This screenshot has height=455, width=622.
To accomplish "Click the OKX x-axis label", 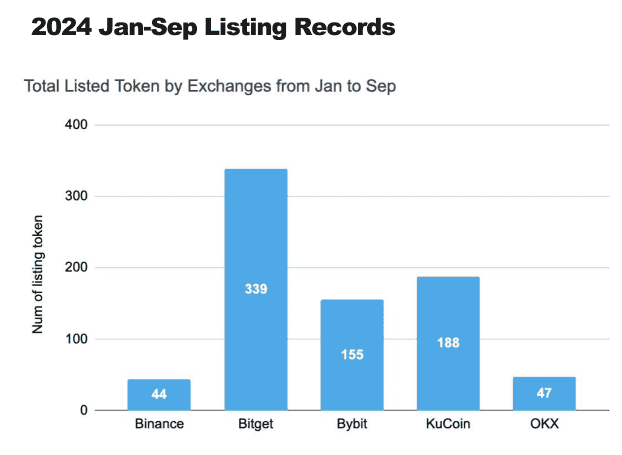I will pyautogui.click(x=544, y=427).
